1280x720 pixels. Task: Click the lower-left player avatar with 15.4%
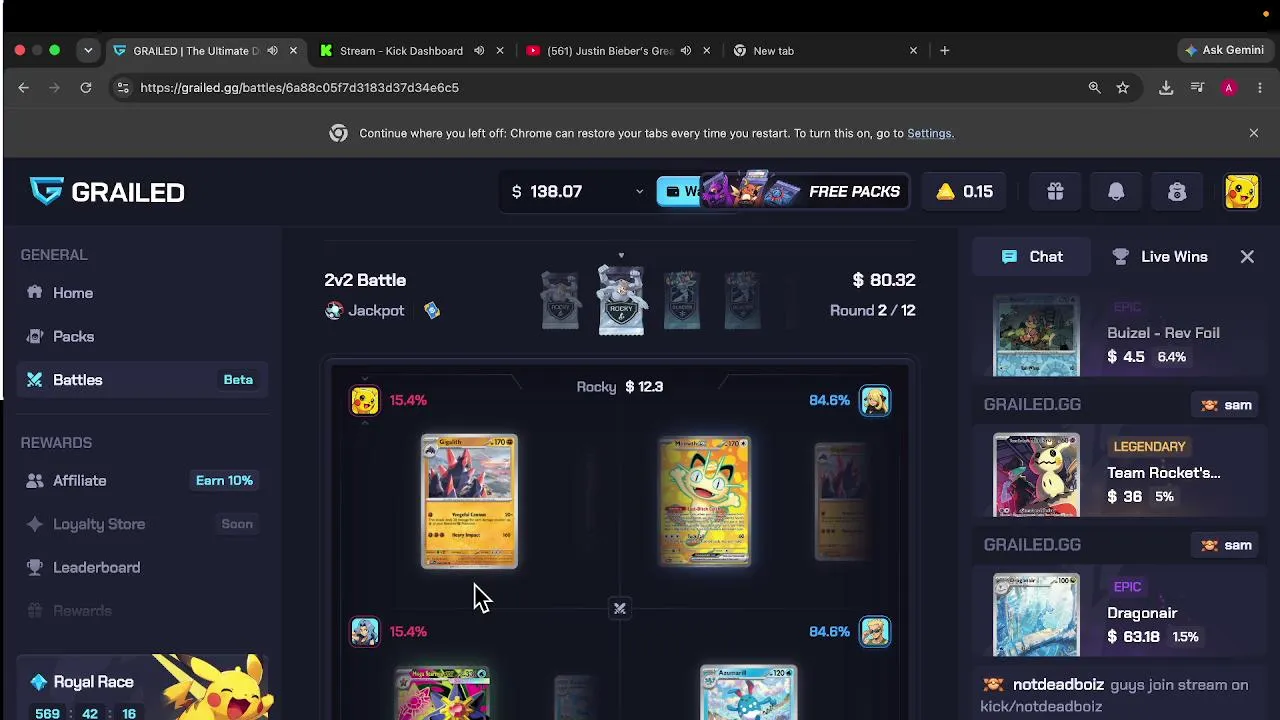(x=365, y=631)
